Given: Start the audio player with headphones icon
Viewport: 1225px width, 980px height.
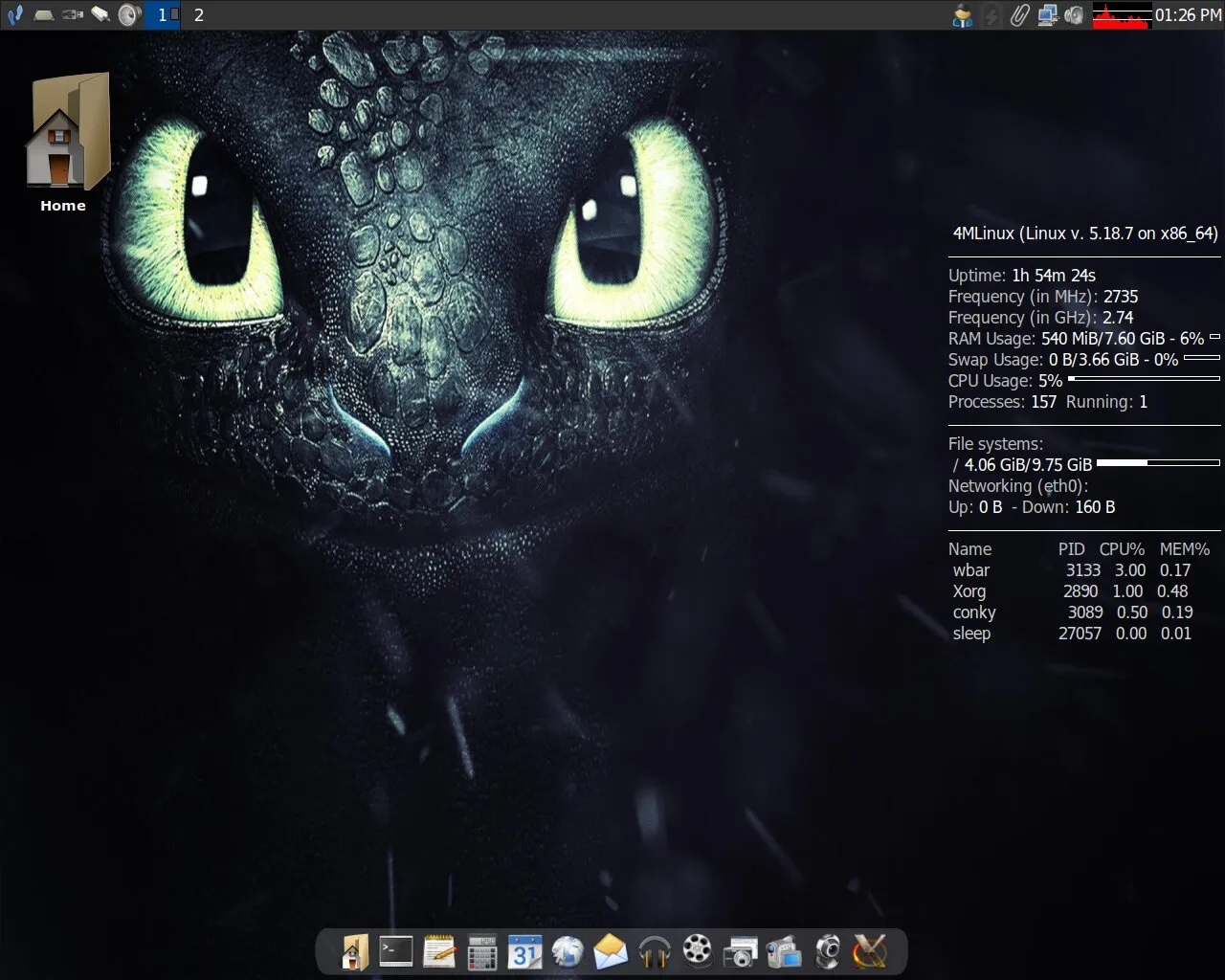Looking at the screenshot, I should click(x=654, y=951).
